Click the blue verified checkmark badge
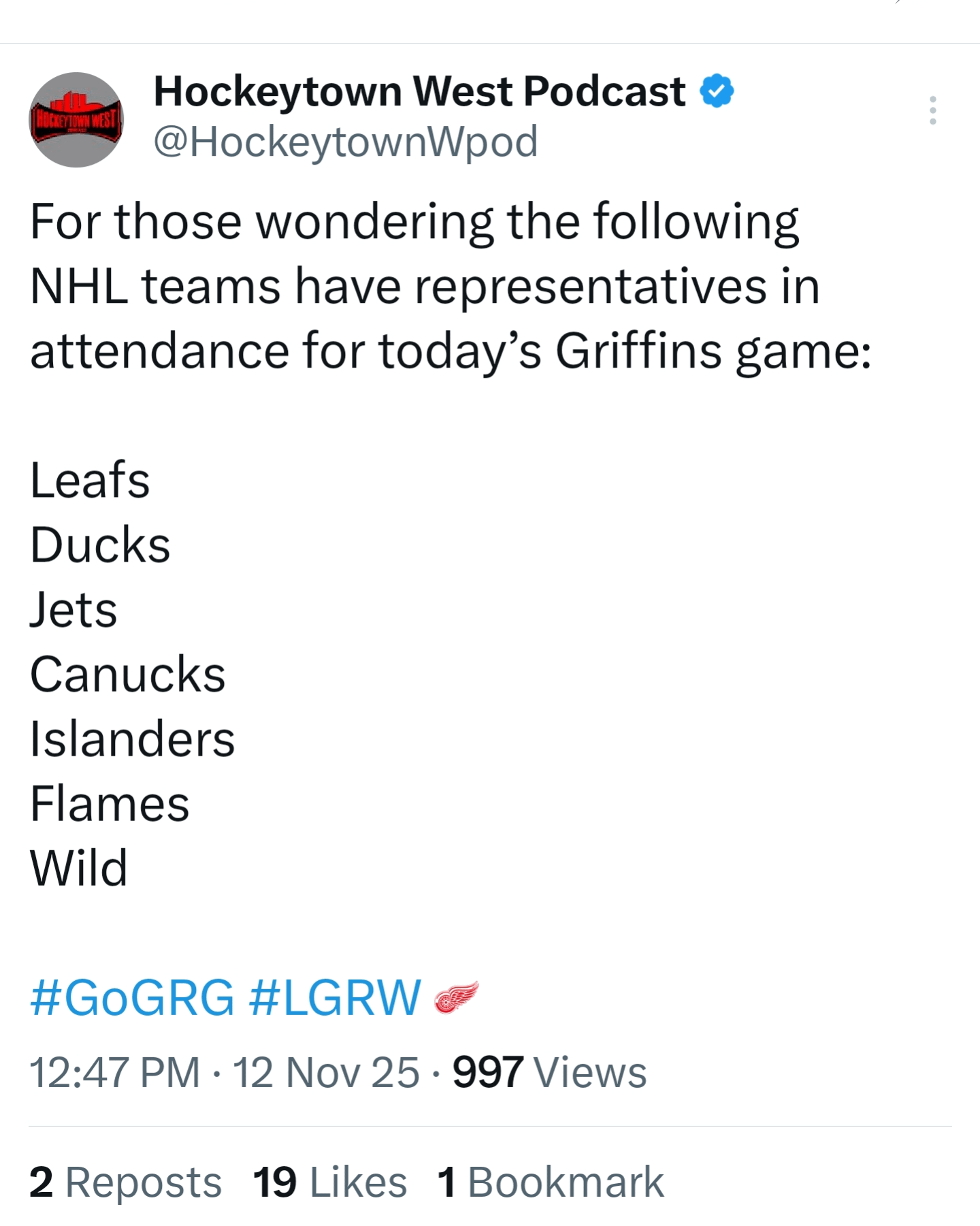980x1226 pixels. click(x=717, y=91)
